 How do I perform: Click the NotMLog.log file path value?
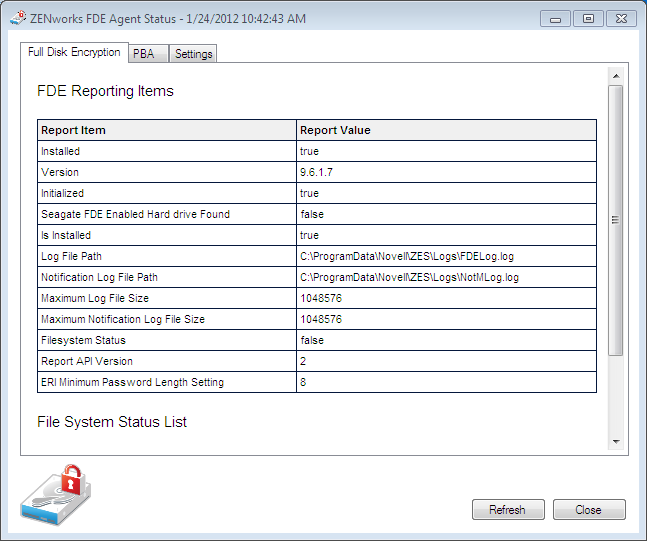point(409,277)
